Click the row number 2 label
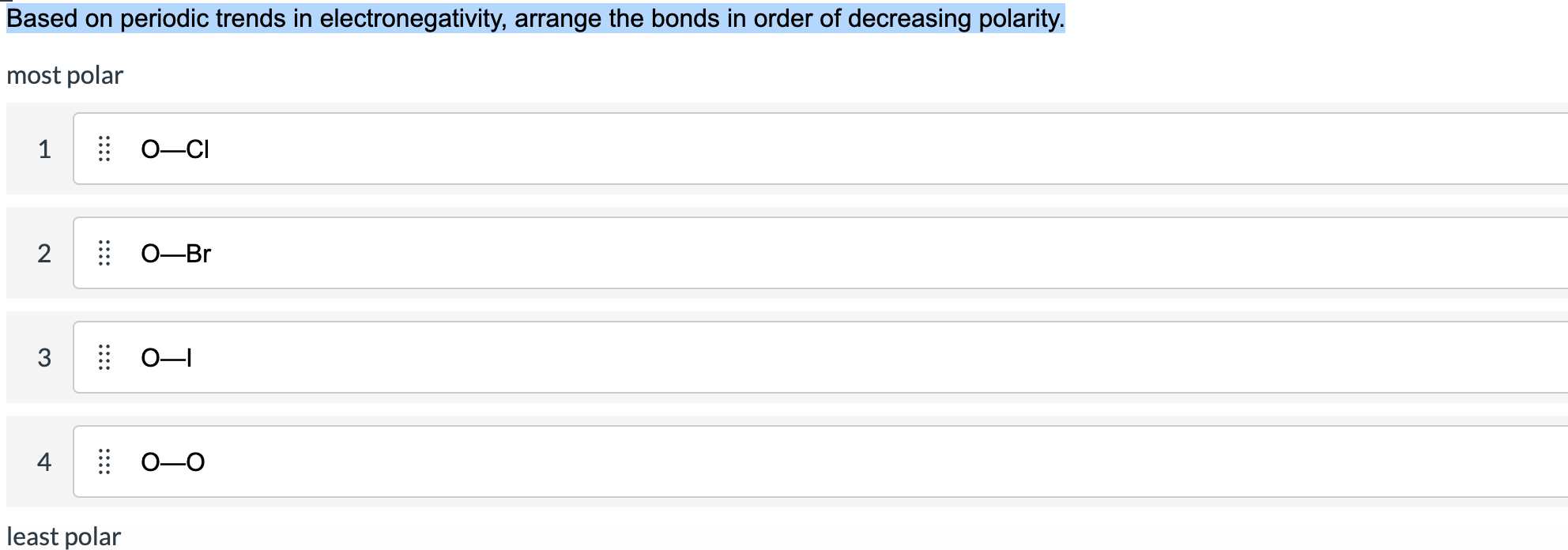Viewport: 1568px width, 550px height. click(44, 254)
